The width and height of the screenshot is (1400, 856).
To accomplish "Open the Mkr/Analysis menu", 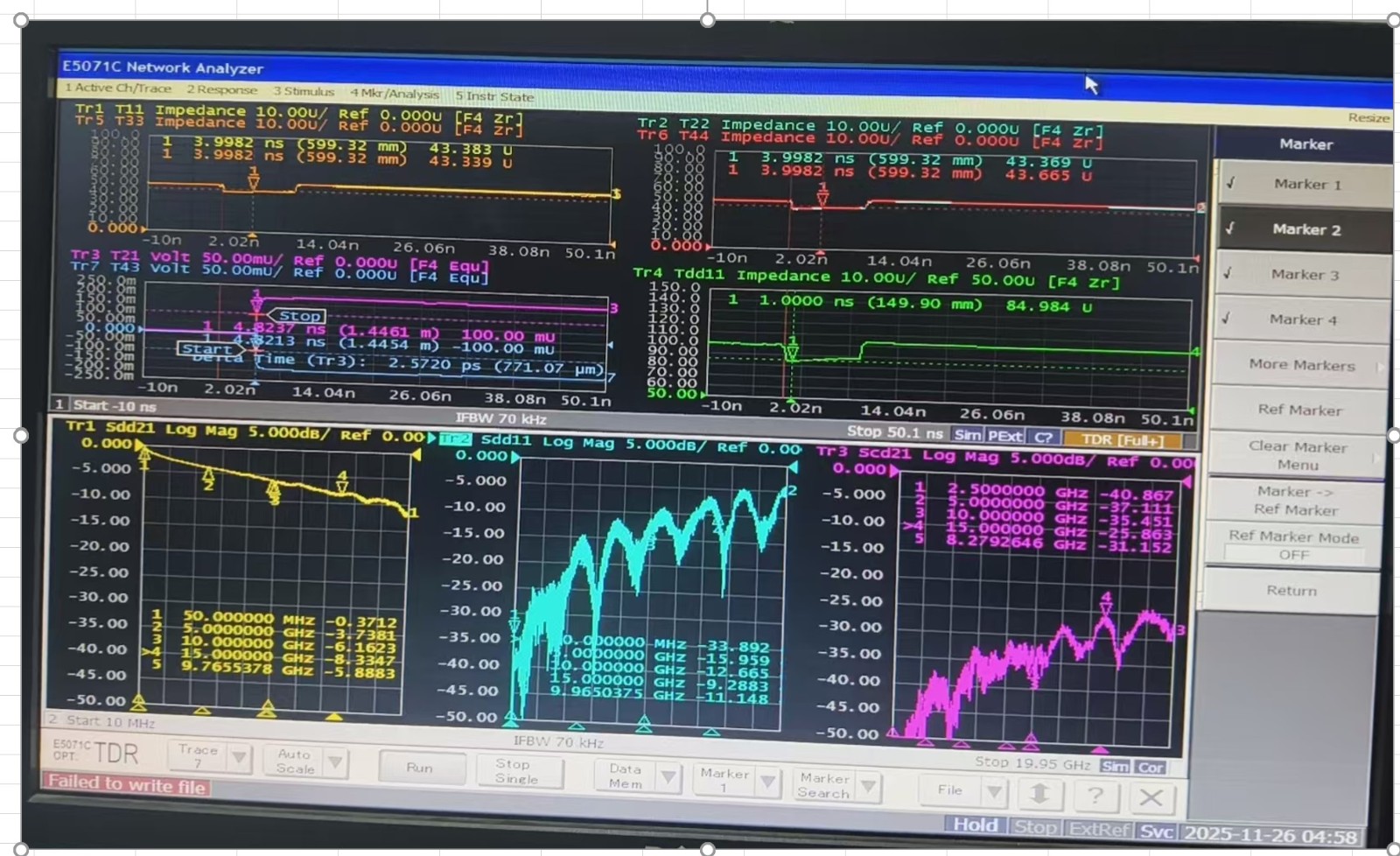I will (x=395, y=94).
